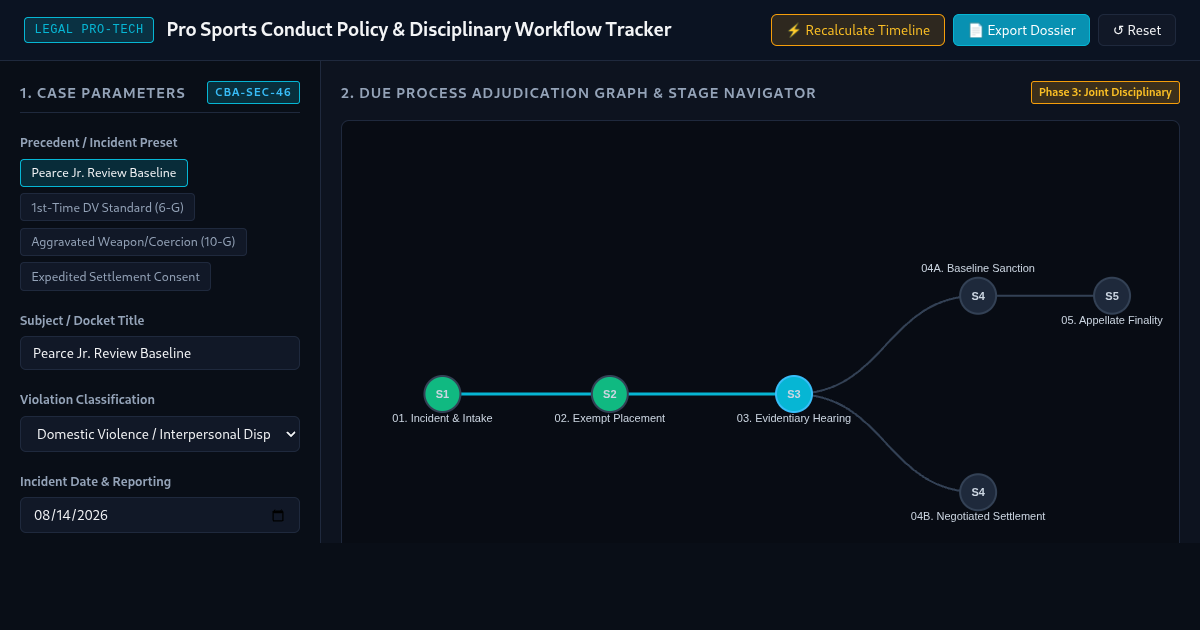Click the '02. Exempt Placement' label

tap(610, 418)
